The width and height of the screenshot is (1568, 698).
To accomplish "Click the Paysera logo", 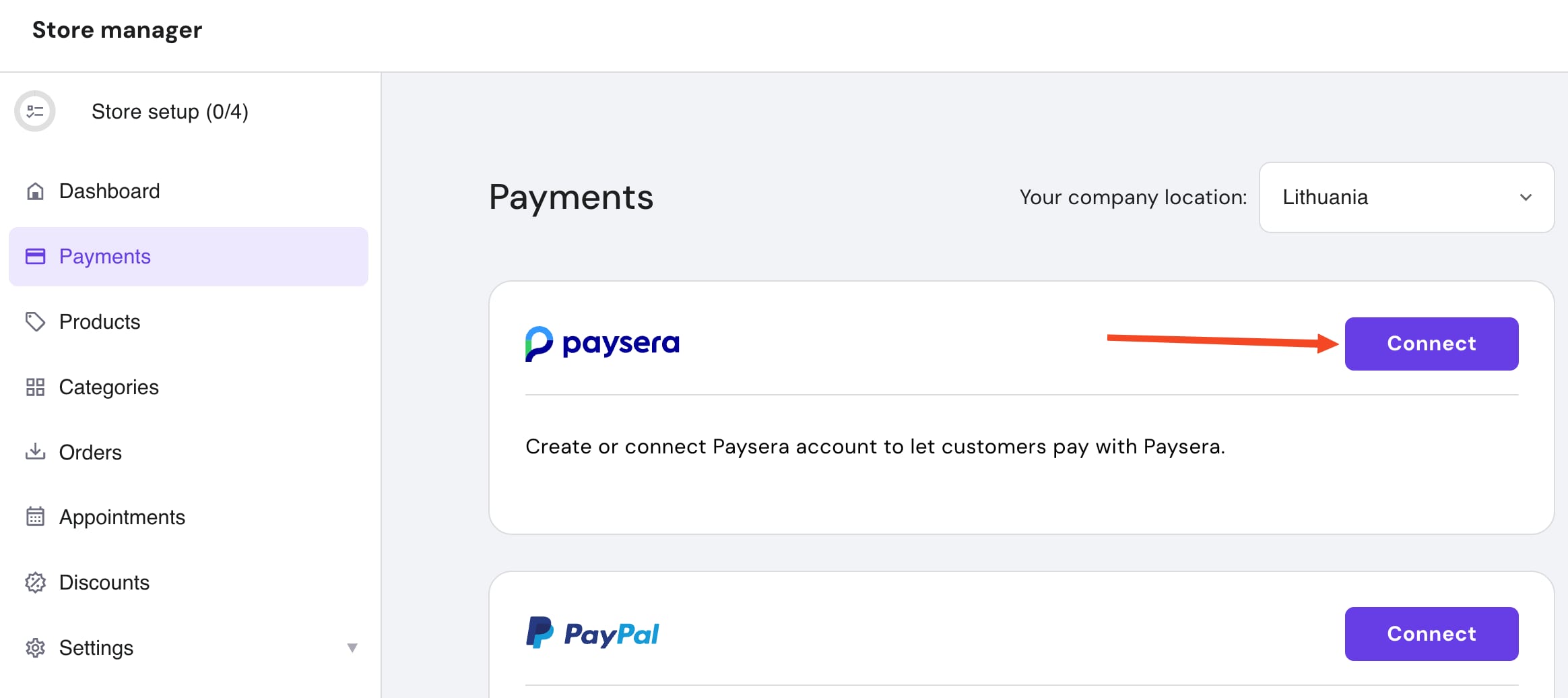I will pyautogui.click(x=602, y=344).
